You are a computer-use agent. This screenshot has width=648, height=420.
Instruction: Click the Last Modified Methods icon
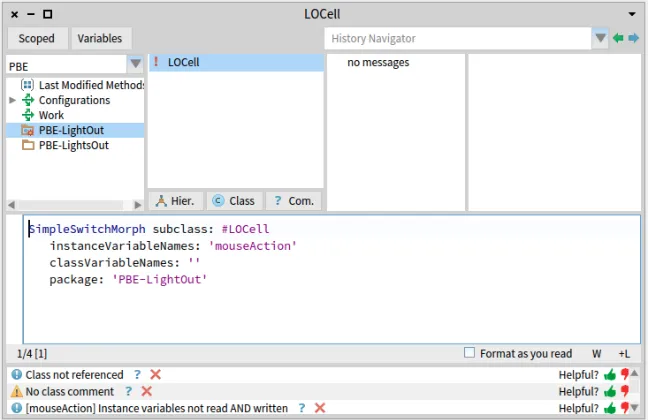27,85
